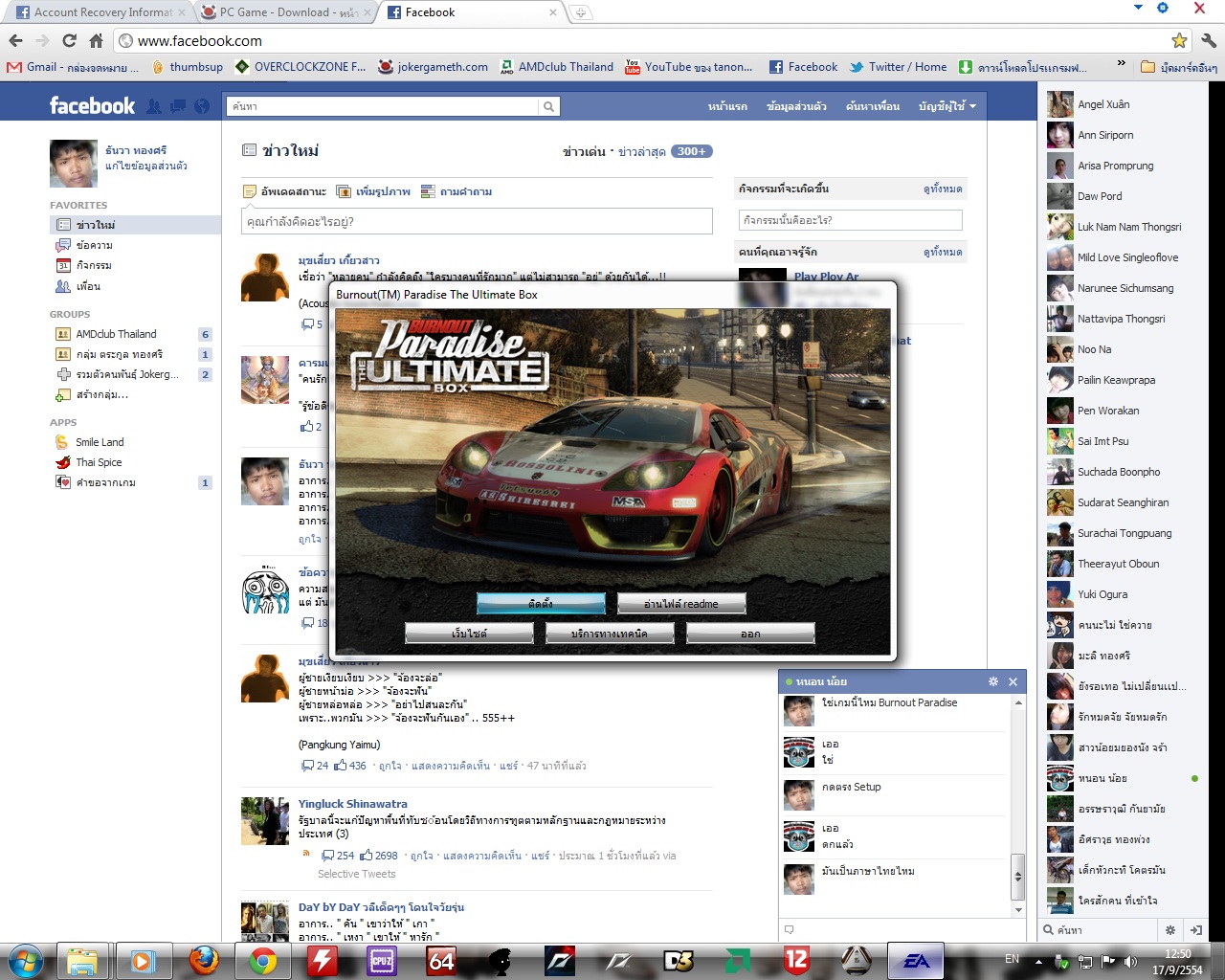Click the Facebook friend requests icon
The height and width of the screenshot is (980, 1225).
(154, 106)
